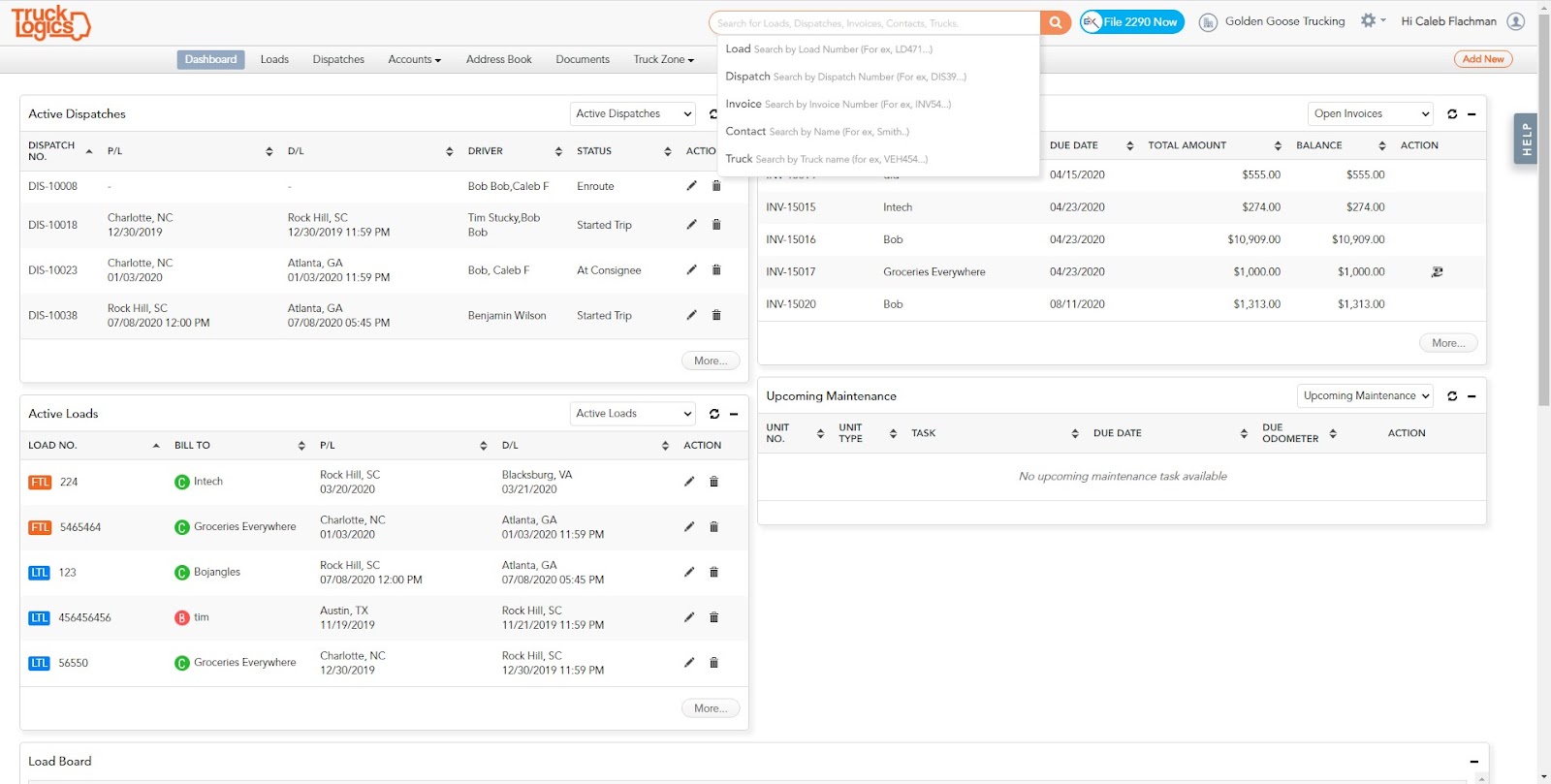The width and height of the screenshot is (1551, 784).
Task: Expand the Upcoming Maintenance dropdown
Action: tap(1365, 396)
